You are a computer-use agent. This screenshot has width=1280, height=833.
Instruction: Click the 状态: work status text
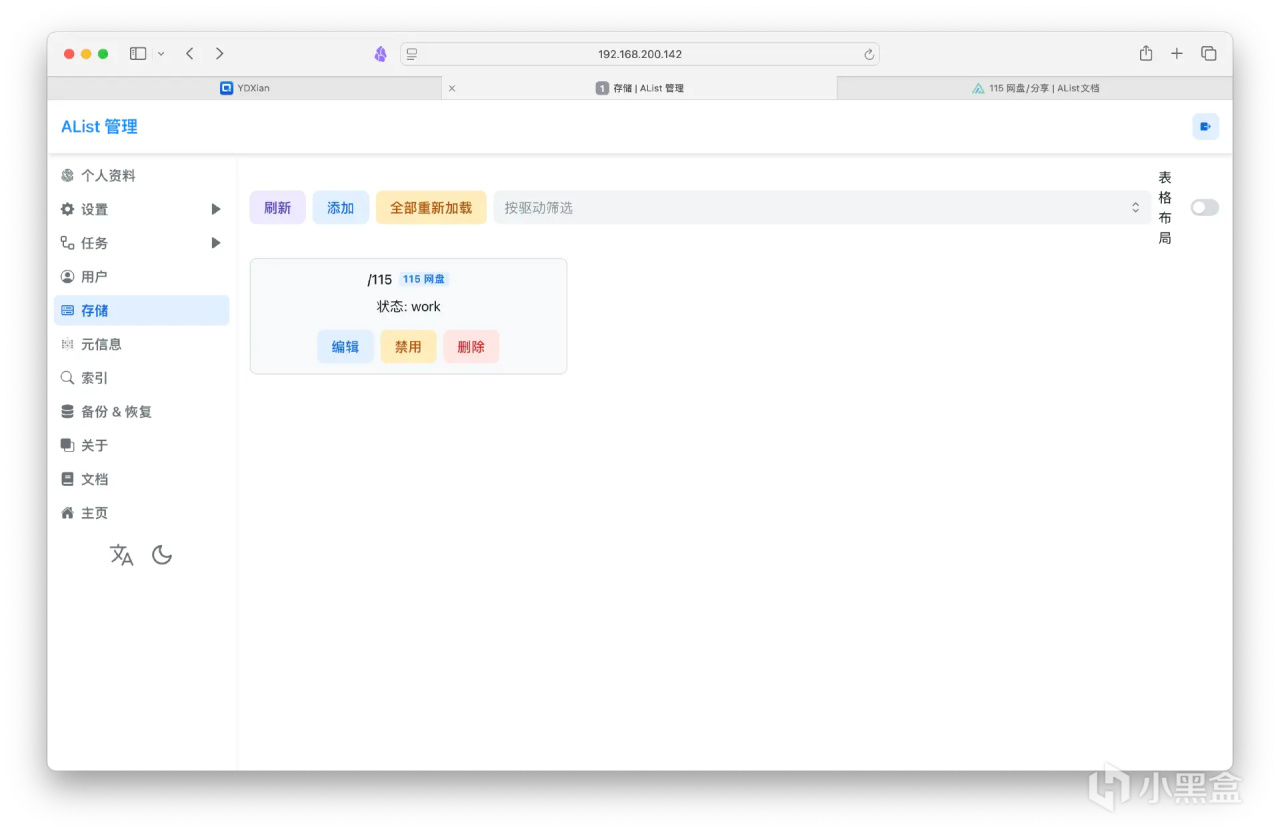(408, 307)
